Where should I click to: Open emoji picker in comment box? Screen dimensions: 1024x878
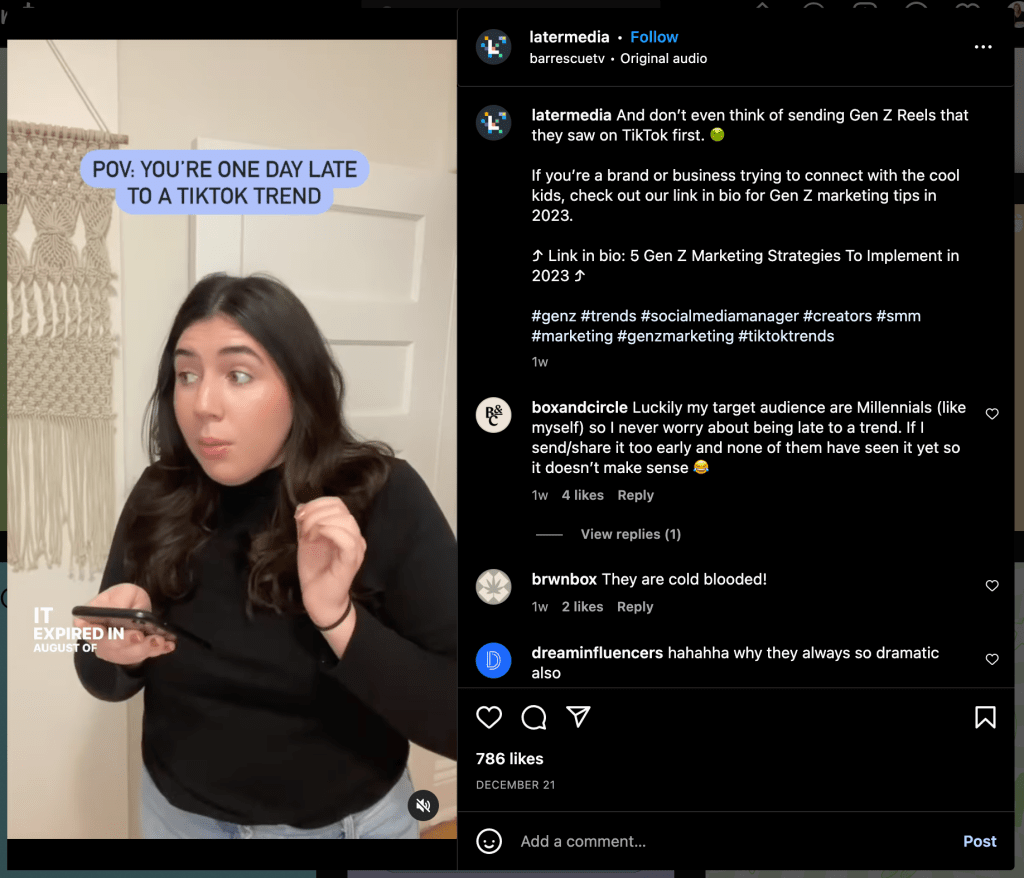click(x=488, y=841)
